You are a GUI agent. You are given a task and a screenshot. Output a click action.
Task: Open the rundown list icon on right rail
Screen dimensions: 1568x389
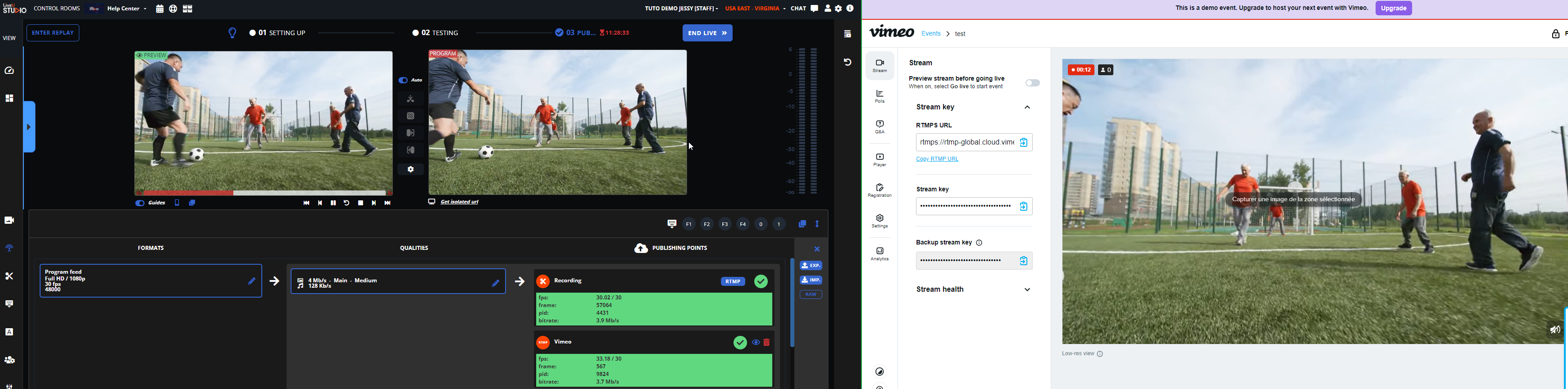pyautogui.click(x=847, y=34)
